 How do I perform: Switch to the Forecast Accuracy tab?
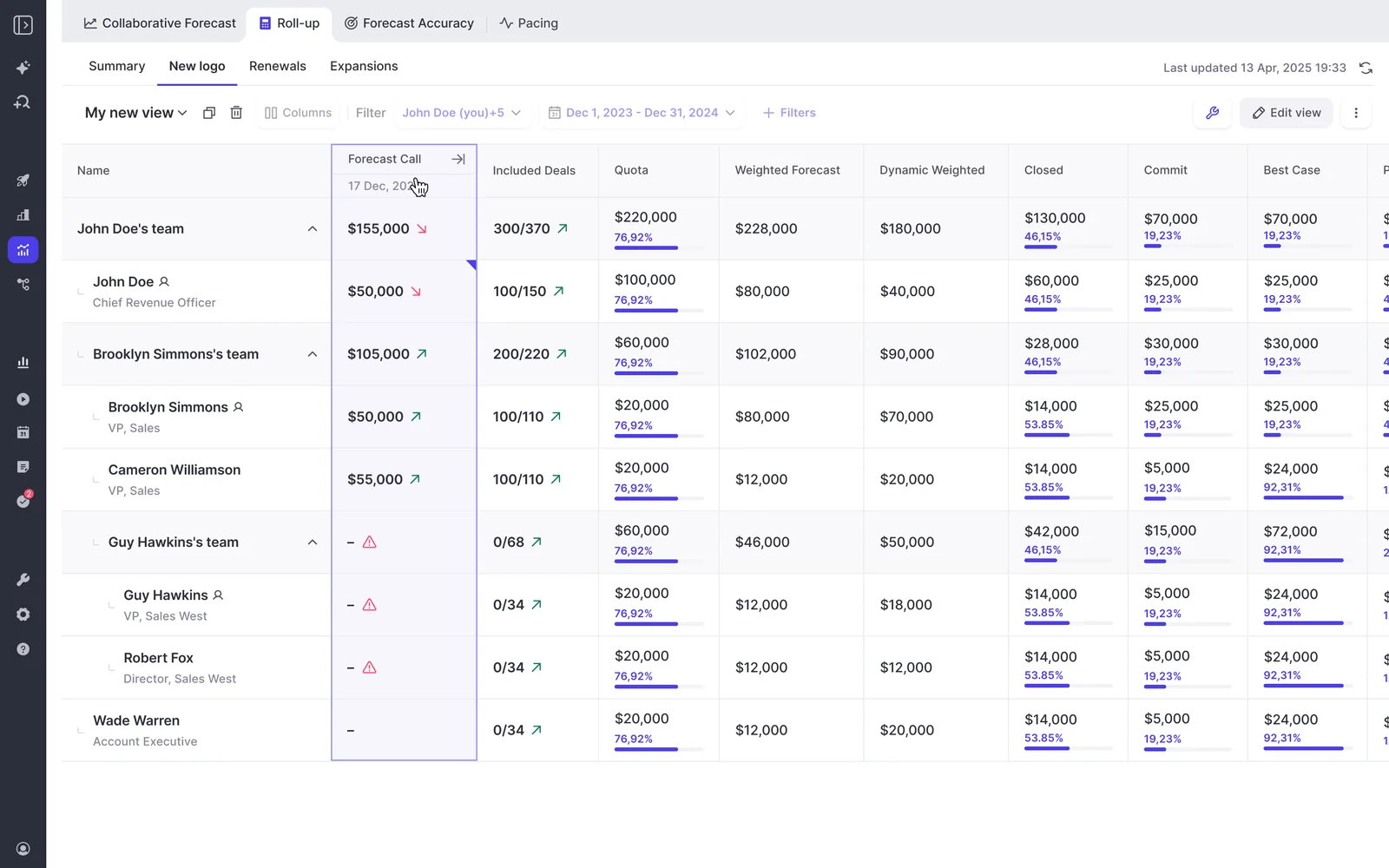tap(410, 23)
